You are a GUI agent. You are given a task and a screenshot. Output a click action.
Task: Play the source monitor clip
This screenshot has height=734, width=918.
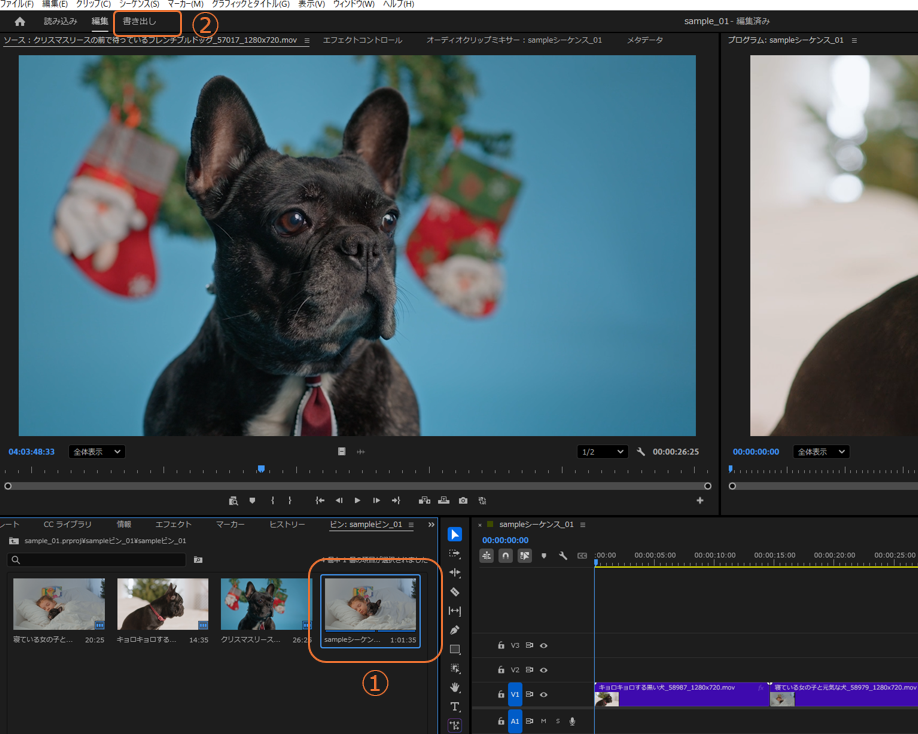357,501
